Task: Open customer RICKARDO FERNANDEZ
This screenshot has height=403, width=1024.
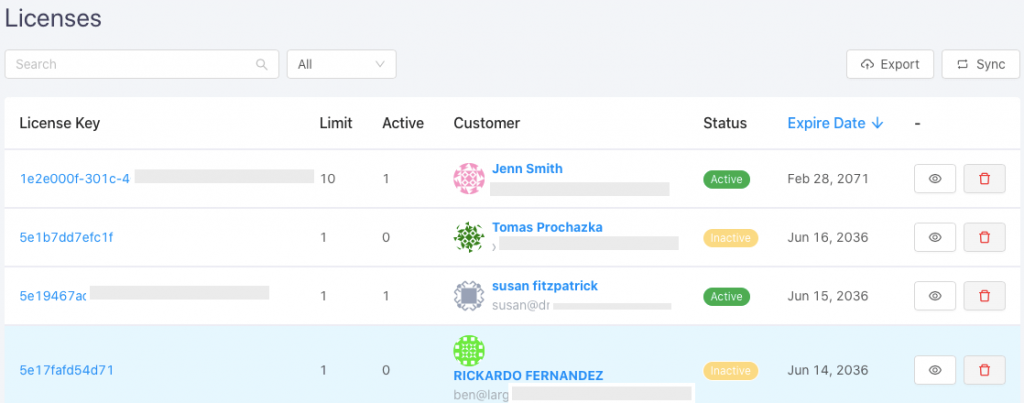Action: coord(528,376)
